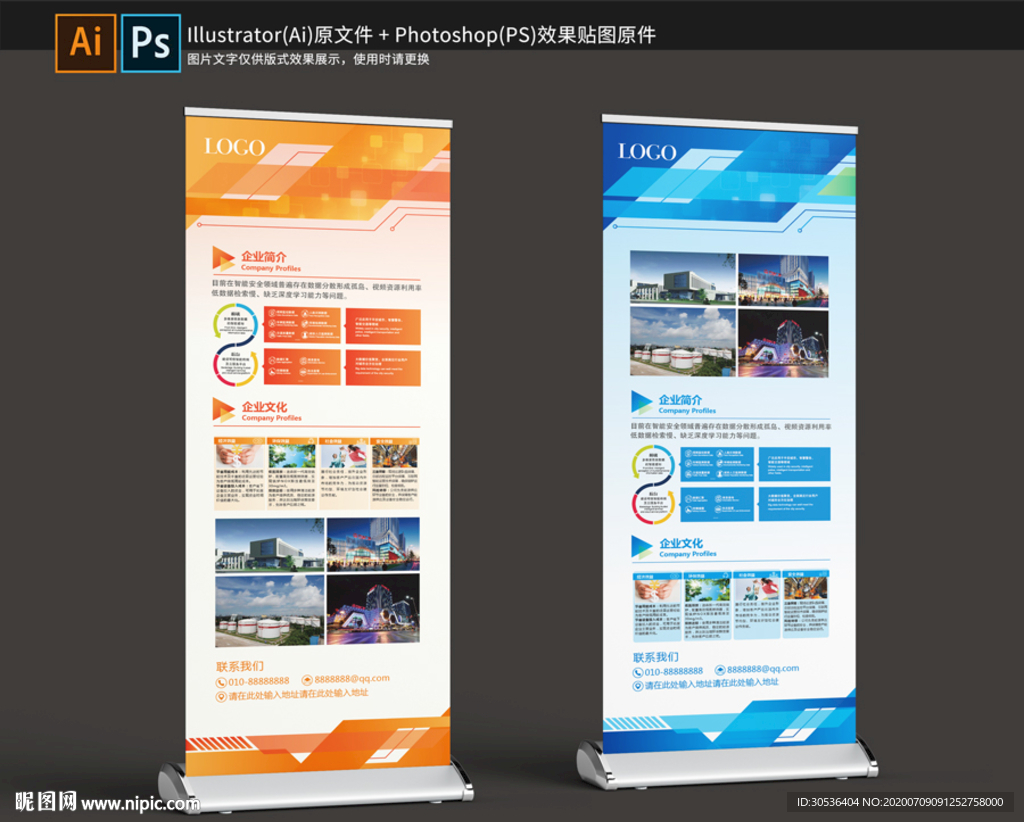Click the red-yellow circular diagram on orange banner
The width and height of the screenshot is (1024, 822).
coord(235,366)
